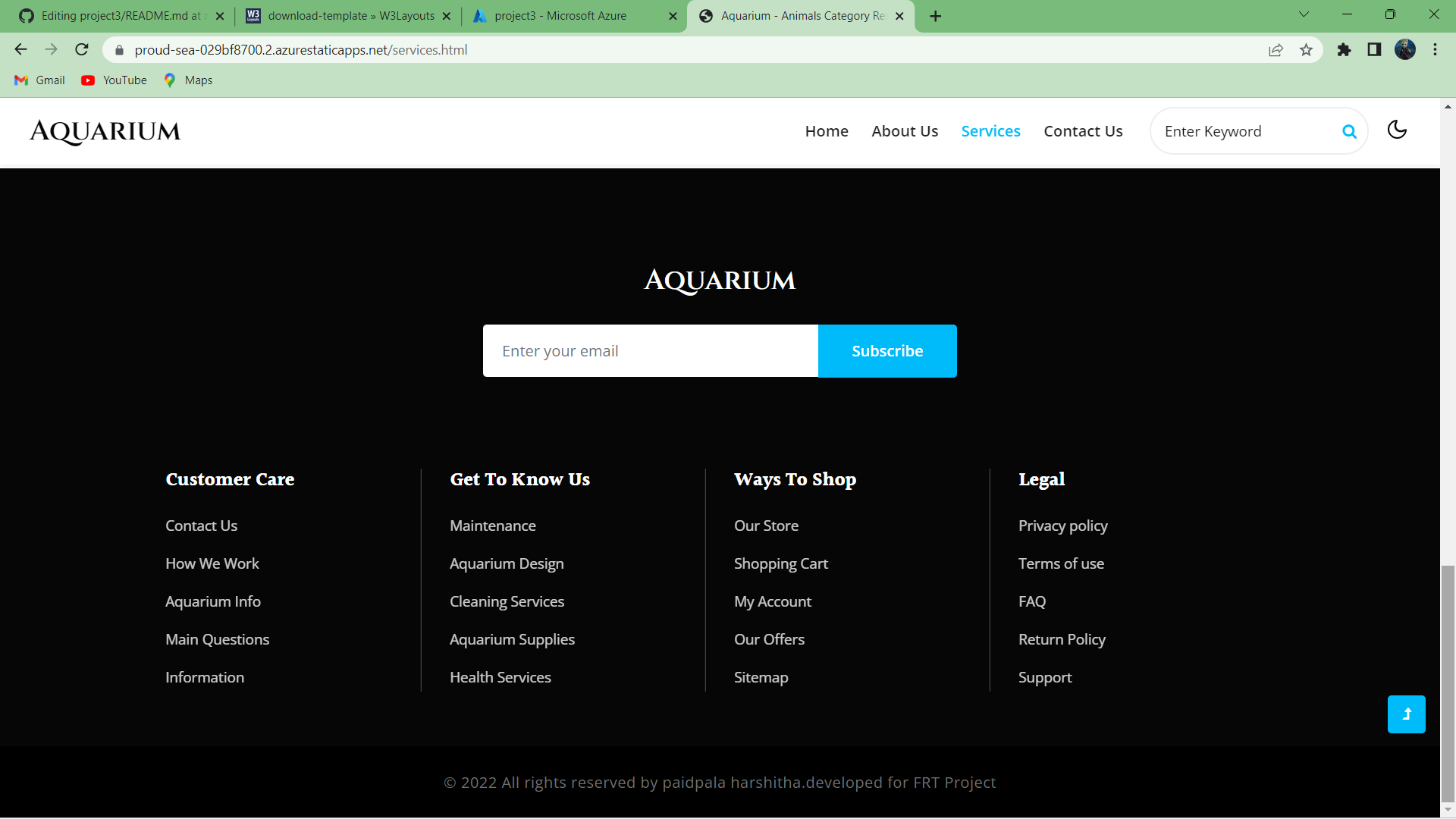The image size is (1456, 819).
Task: Open the Extensions puzzle icon
Action: [1344, 49]
